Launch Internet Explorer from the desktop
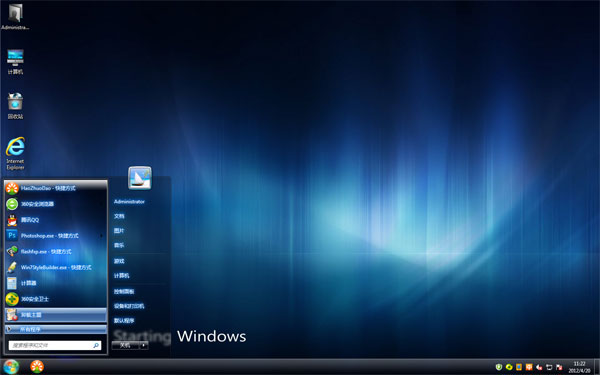 coord(15,153)
